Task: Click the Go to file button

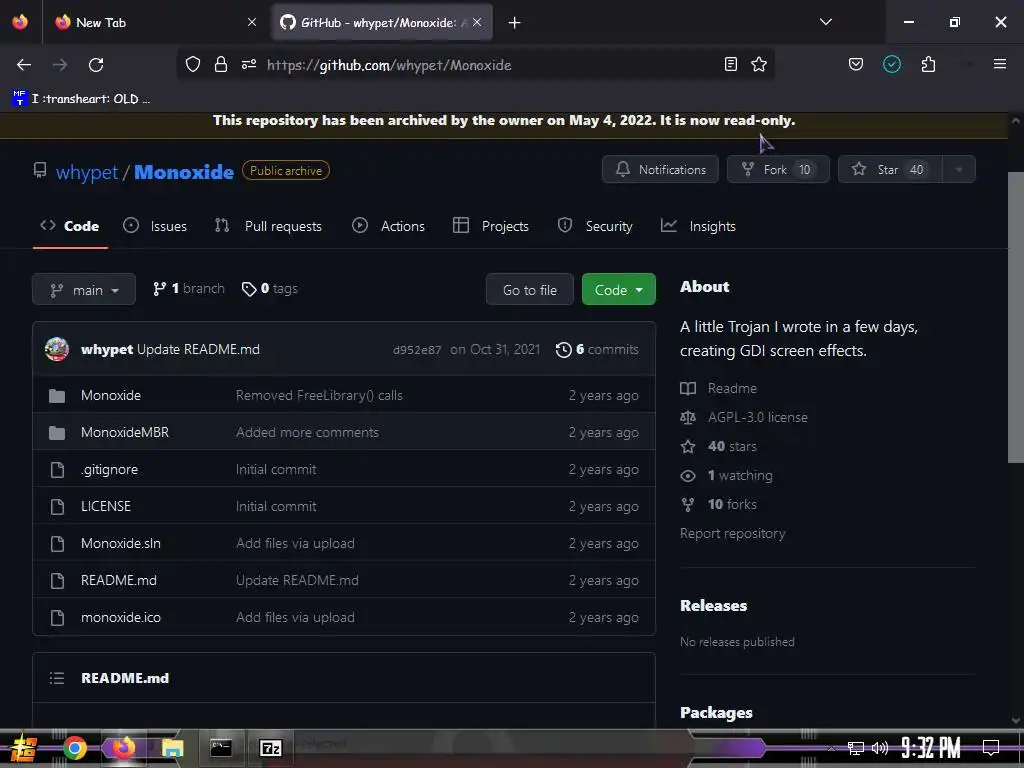Action: (x=530, y=289)
